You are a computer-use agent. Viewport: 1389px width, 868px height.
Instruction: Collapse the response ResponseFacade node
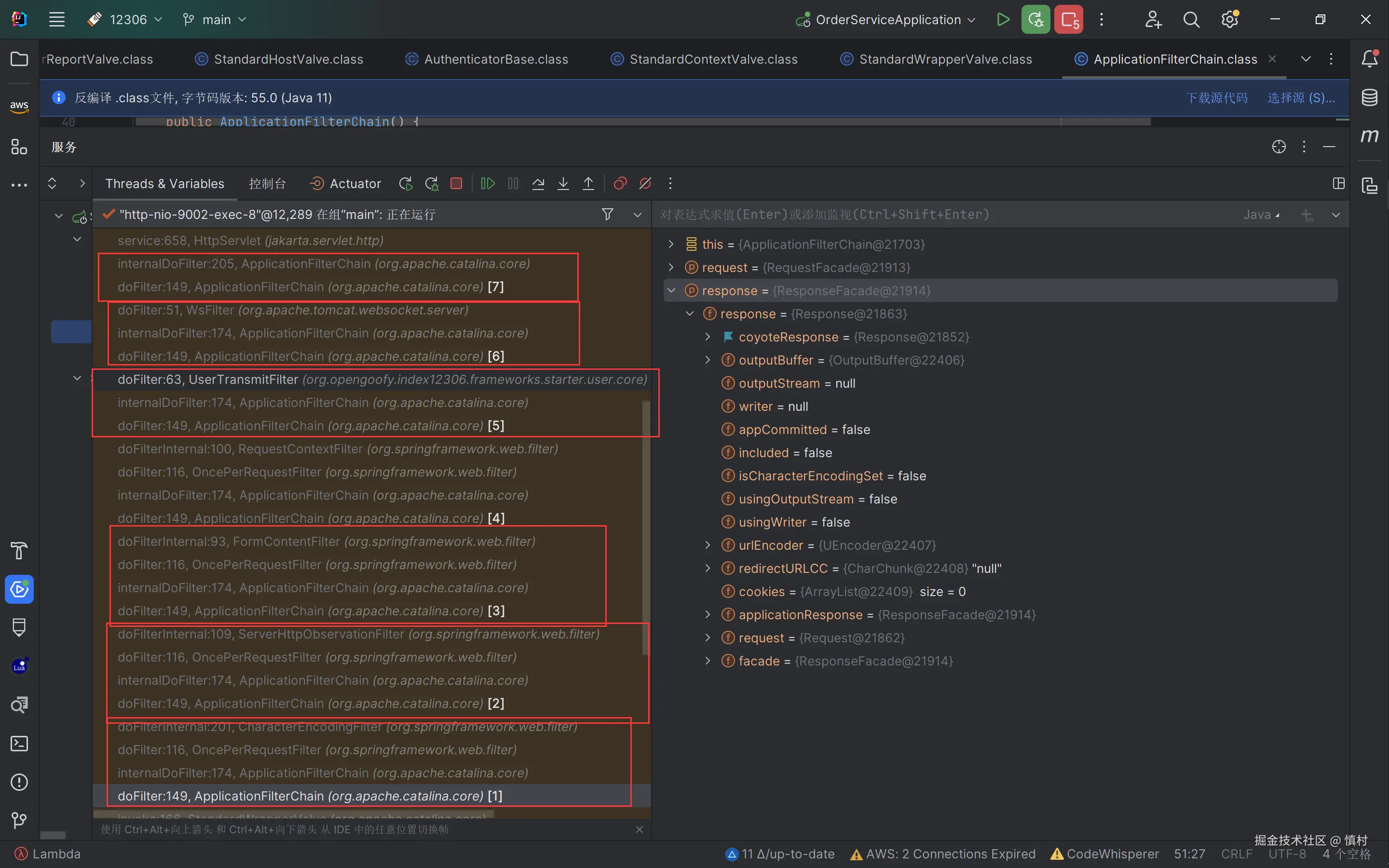[671, 290]
